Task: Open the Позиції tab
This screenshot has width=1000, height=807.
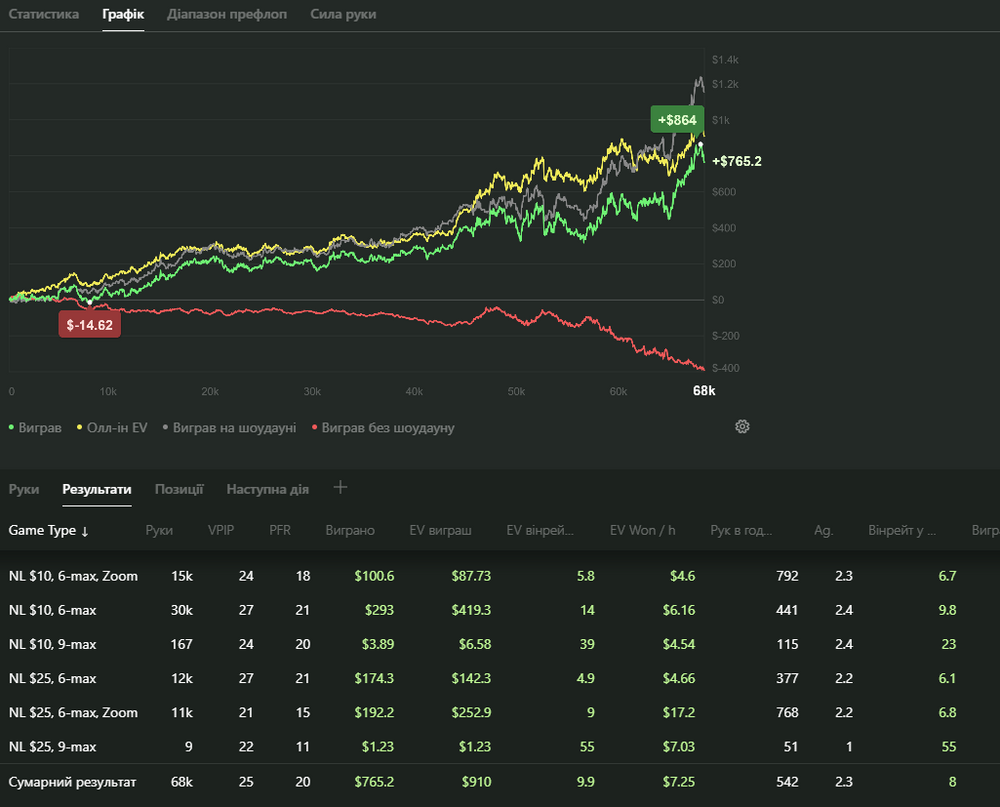Action: [x=179, y=489]
